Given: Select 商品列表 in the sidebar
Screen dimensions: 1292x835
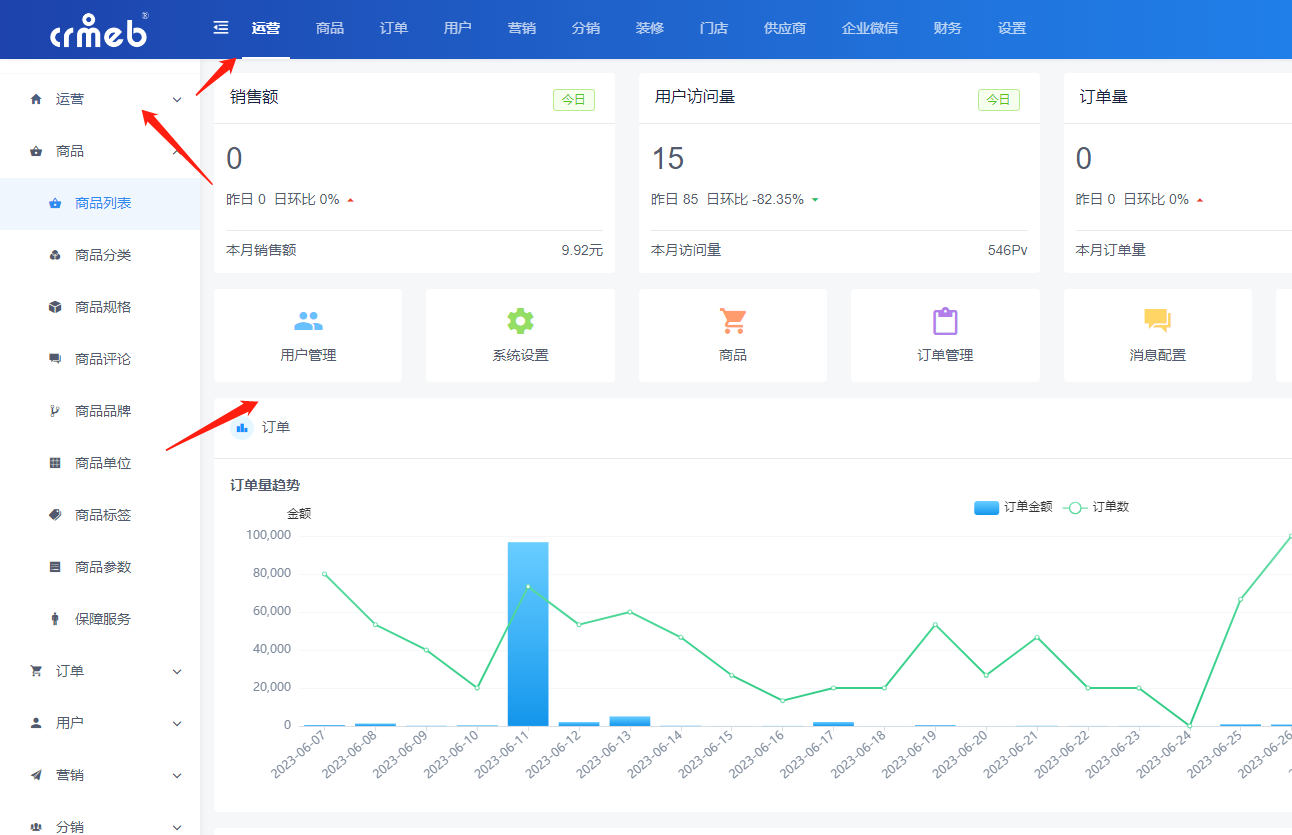Looking at the screenshot, I should (100, 203).
